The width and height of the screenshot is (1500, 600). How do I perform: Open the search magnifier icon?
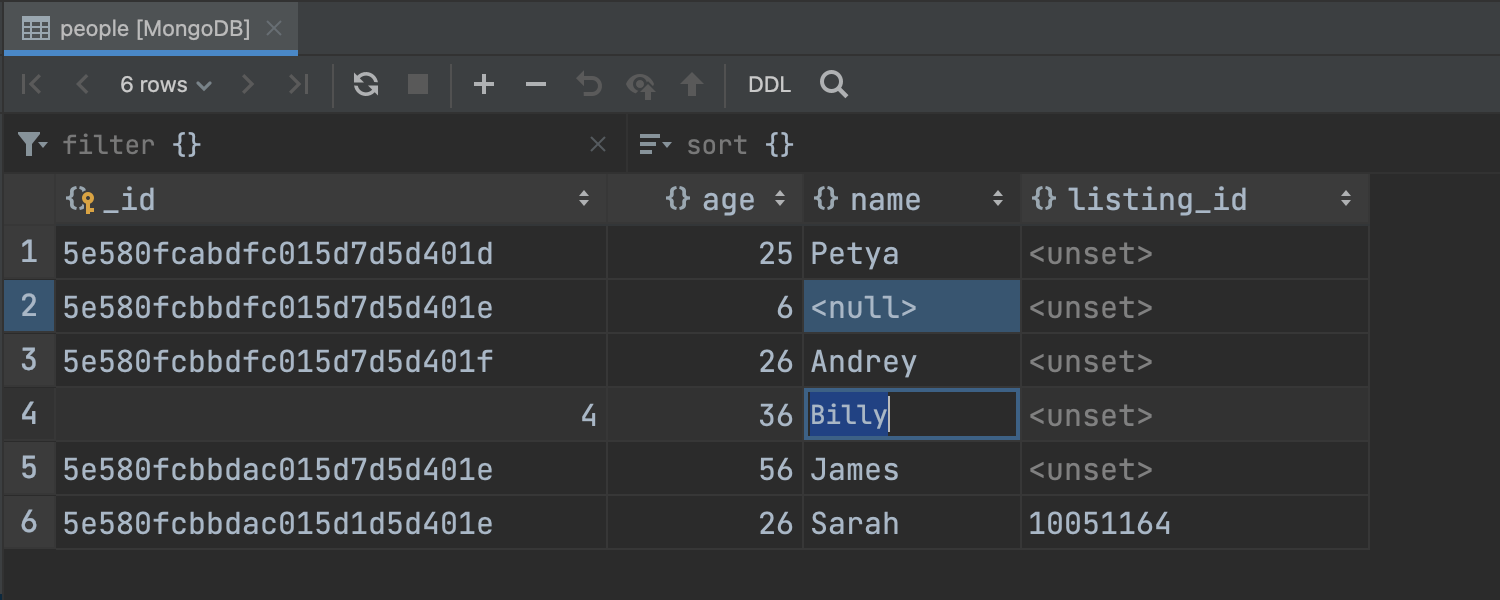click(x=833, y=85)
